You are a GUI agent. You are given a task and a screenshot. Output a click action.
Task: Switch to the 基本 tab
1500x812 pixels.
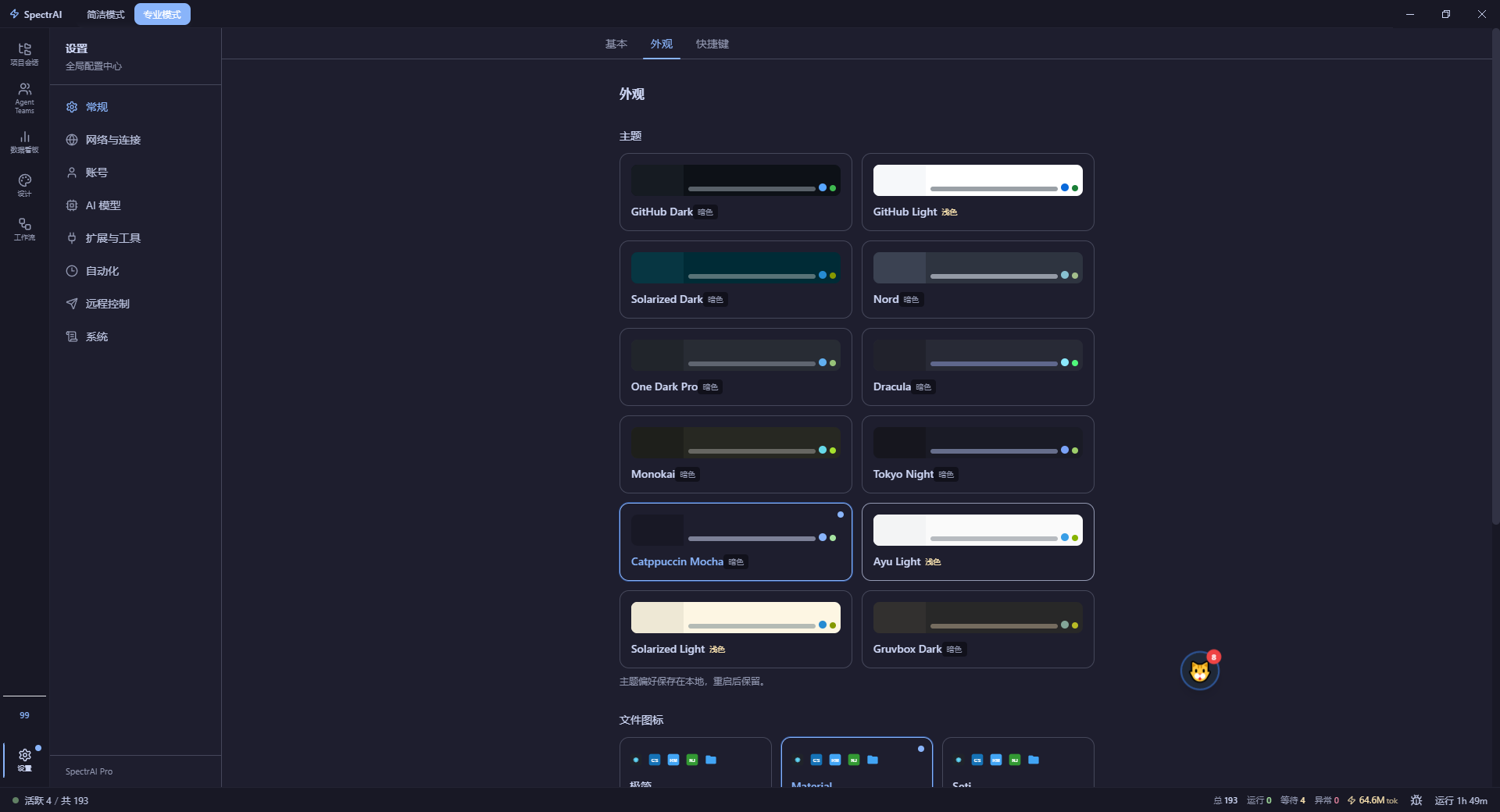pyautogui.click(x=616, y=44)
